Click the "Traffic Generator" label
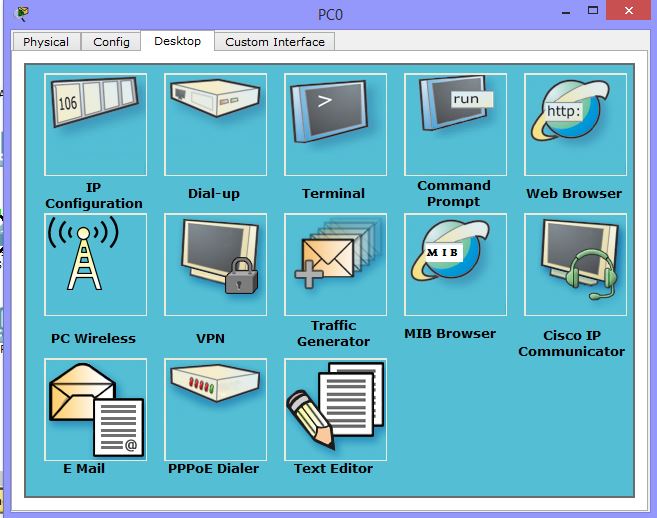Screen dimensions: 657x518 click(334, 334)
